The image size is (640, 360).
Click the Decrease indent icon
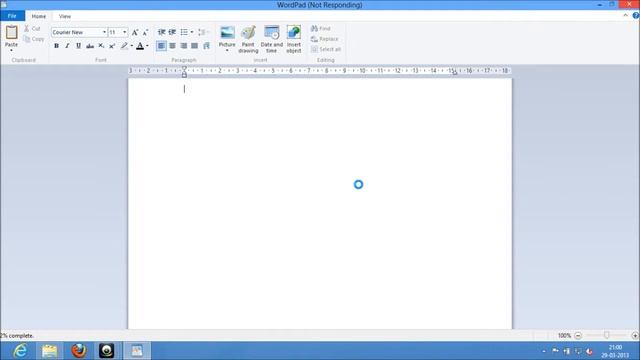pyautogui.click(x=162, y=32)
